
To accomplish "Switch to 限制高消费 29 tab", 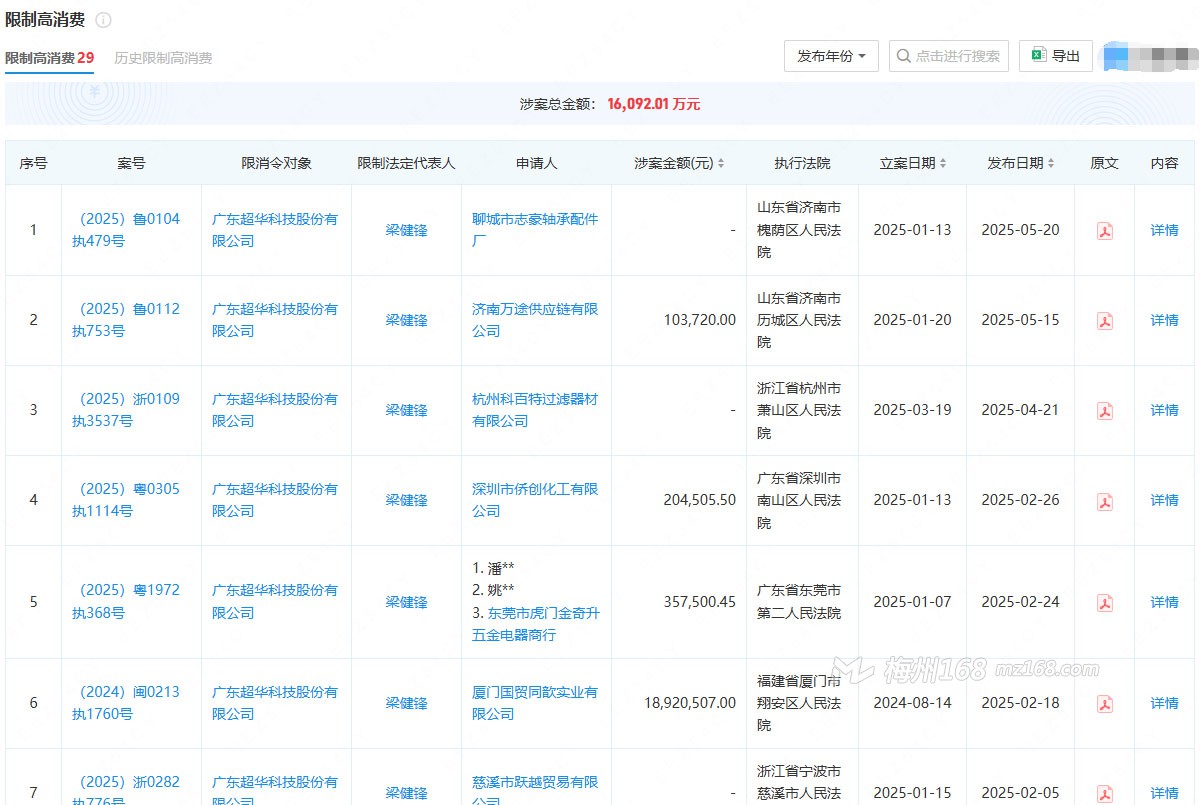I will pyautogui.click(x=50, y=58).
